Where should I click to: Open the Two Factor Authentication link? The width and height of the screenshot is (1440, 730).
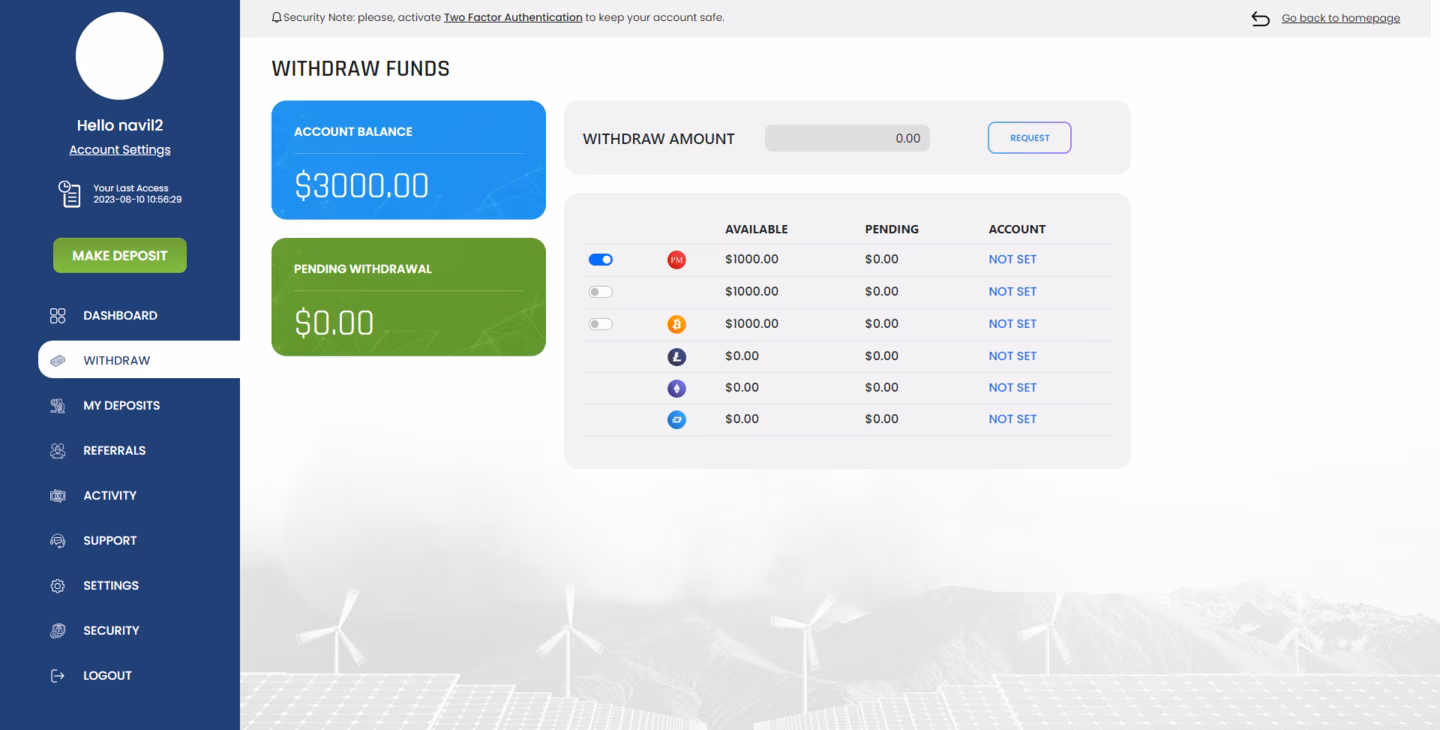[512, 18]
